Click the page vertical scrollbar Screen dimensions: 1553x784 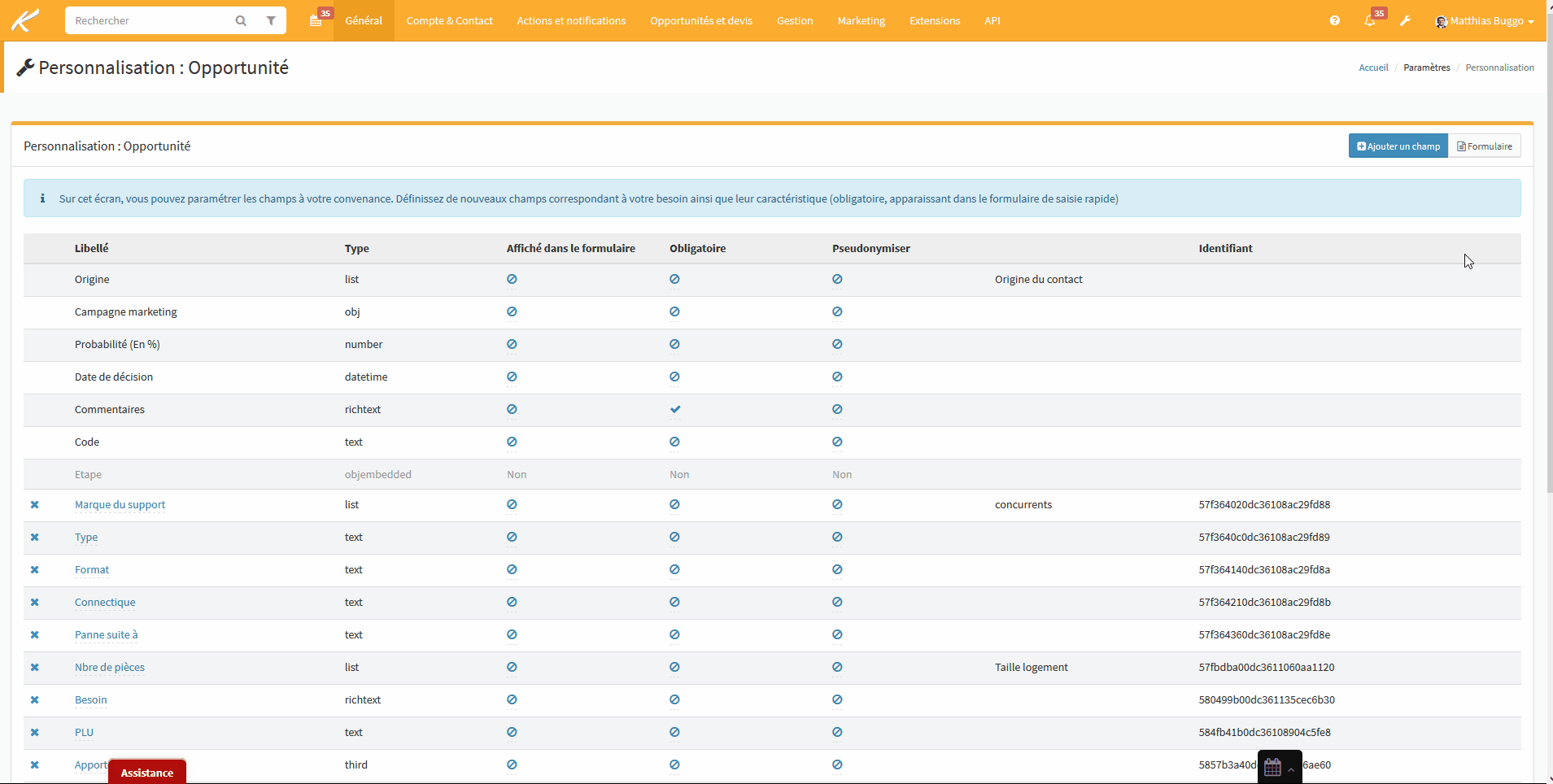[x=1549, y=252]
